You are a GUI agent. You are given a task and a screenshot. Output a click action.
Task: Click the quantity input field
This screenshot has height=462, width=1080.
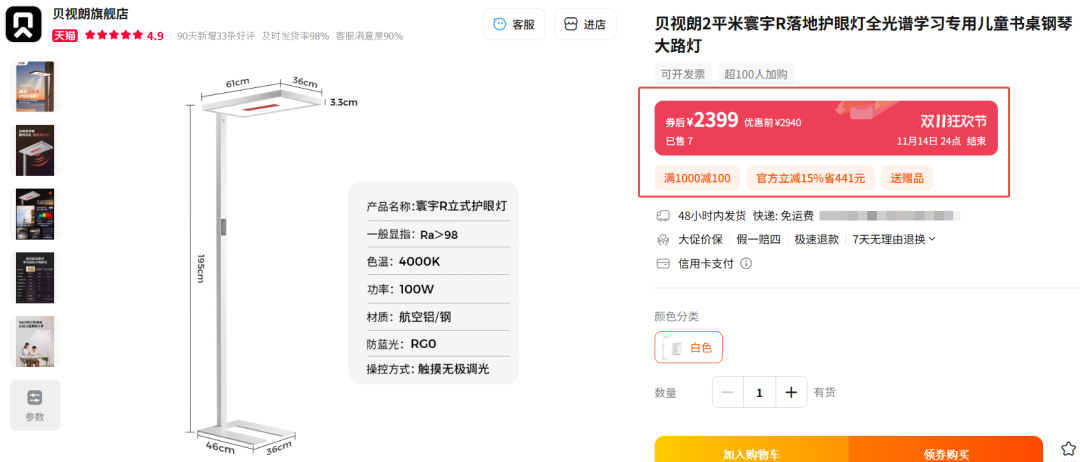point(760,392)
